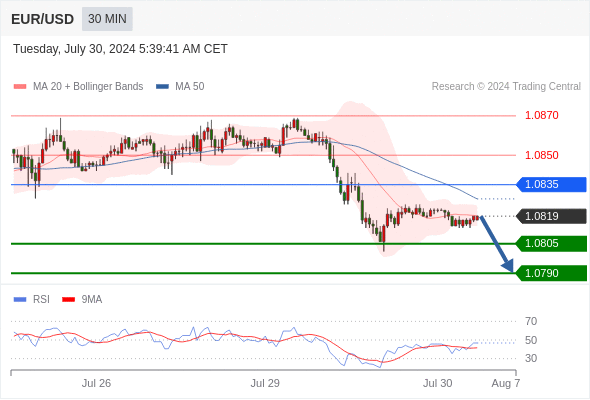Click the RSI 30 axis value

pos(531,358)
